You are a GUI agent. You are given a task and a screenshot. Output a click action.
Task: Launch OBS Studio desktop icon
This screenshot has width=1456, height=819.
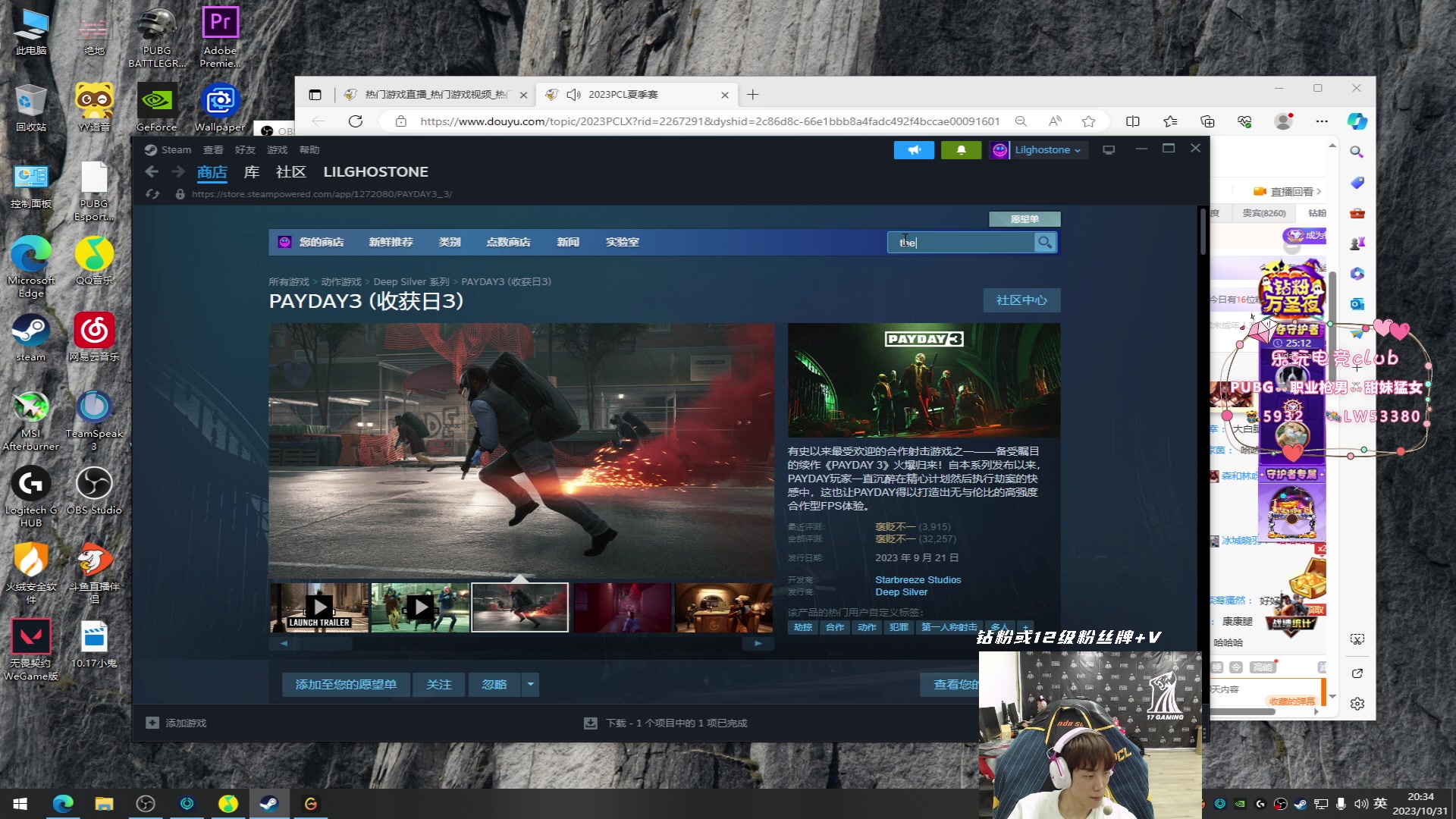click(94, 490)
